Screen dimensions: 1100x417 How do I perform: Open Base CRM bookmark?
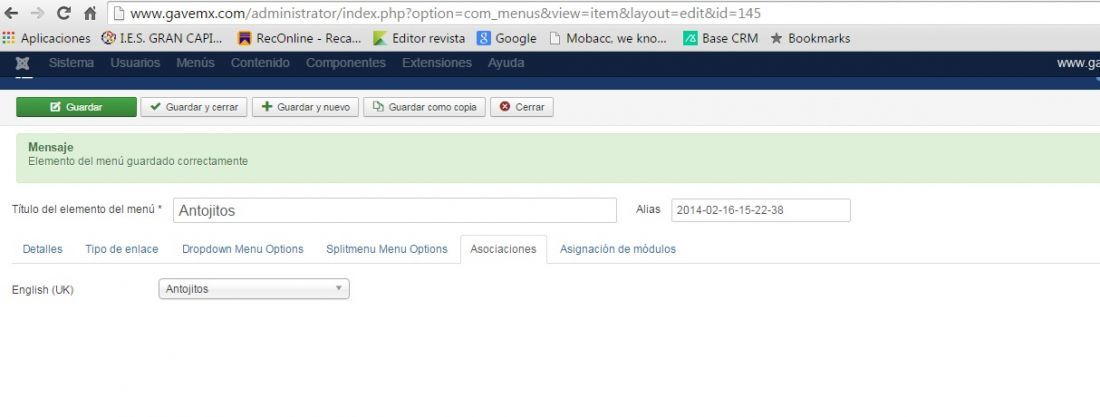click(x=720, y=39)
